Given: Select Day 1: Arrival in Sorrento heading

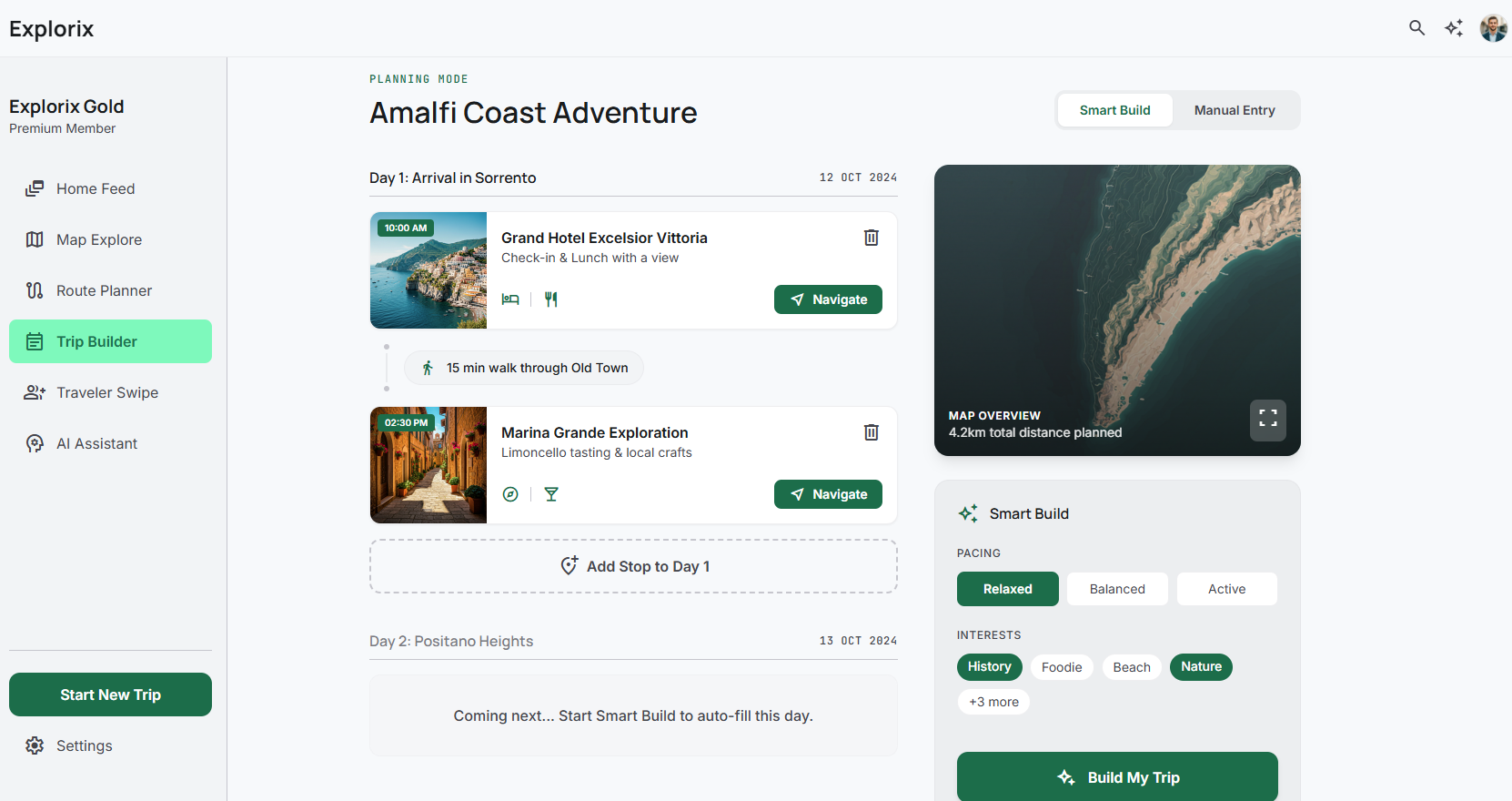Looking at the screenshot, I should point(452,177).
